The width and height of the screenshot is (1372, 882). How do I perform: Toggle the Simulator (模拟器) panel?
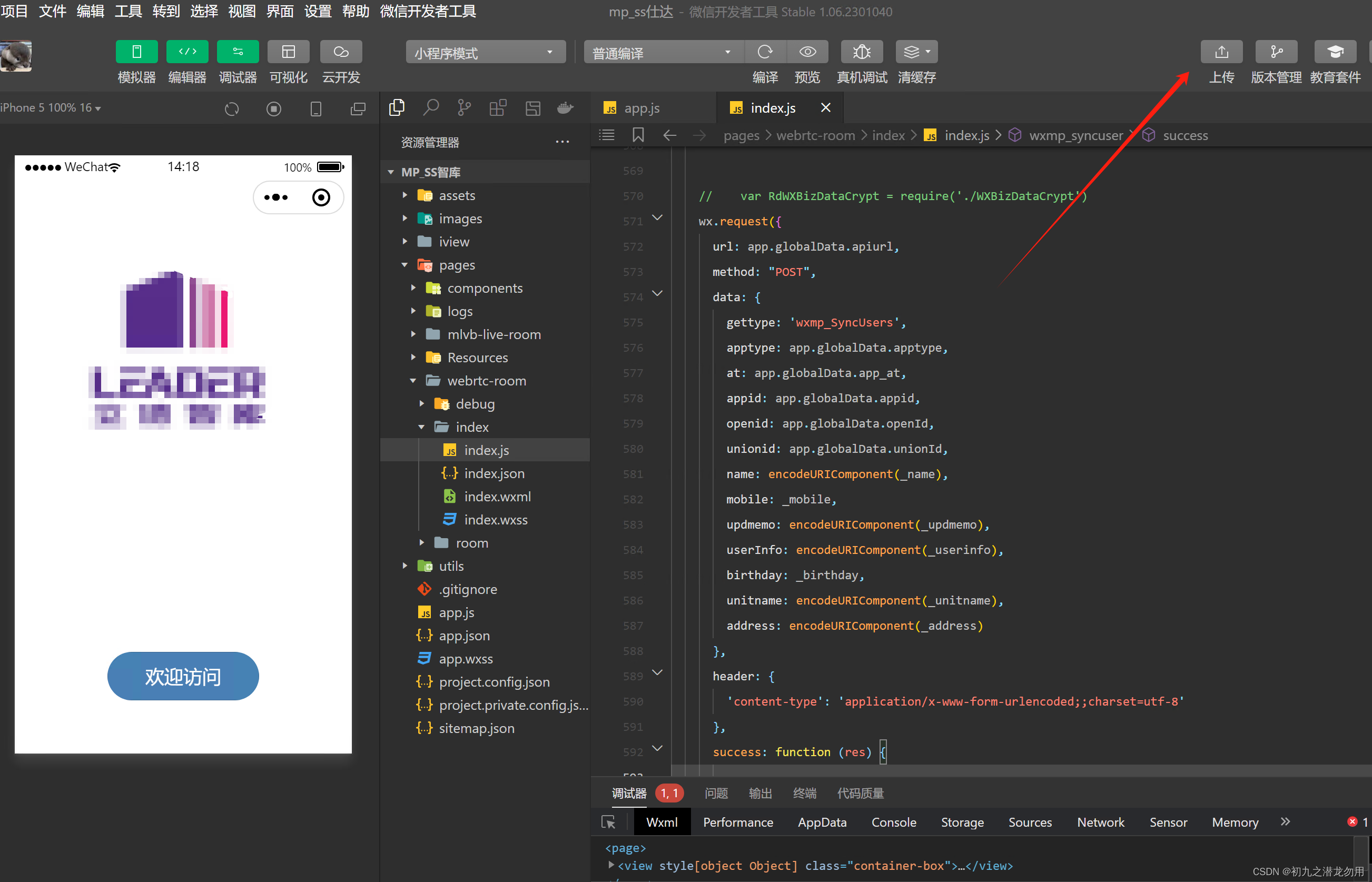[x=136, y=52]
